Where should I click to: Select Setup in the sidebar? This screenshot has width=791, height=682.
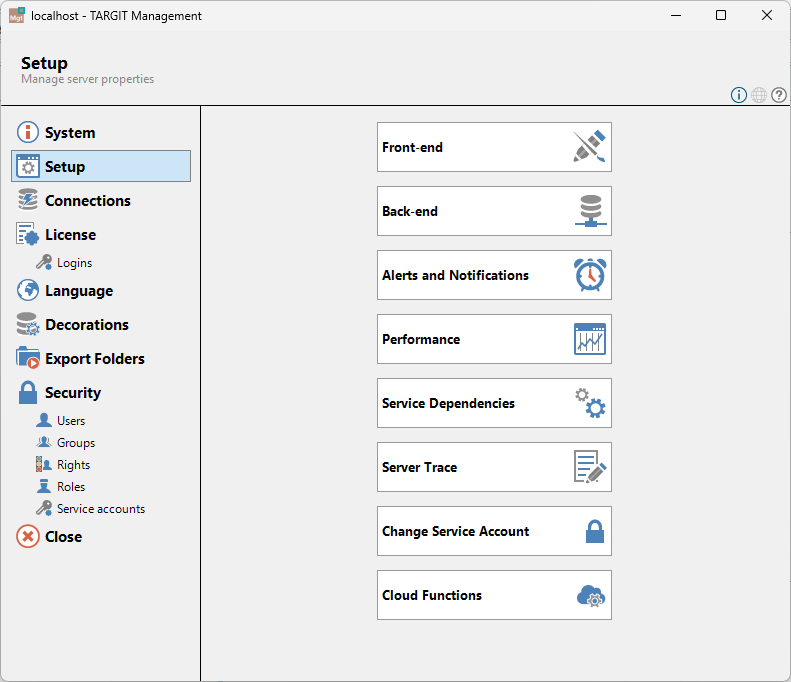[x=101, y=166]
